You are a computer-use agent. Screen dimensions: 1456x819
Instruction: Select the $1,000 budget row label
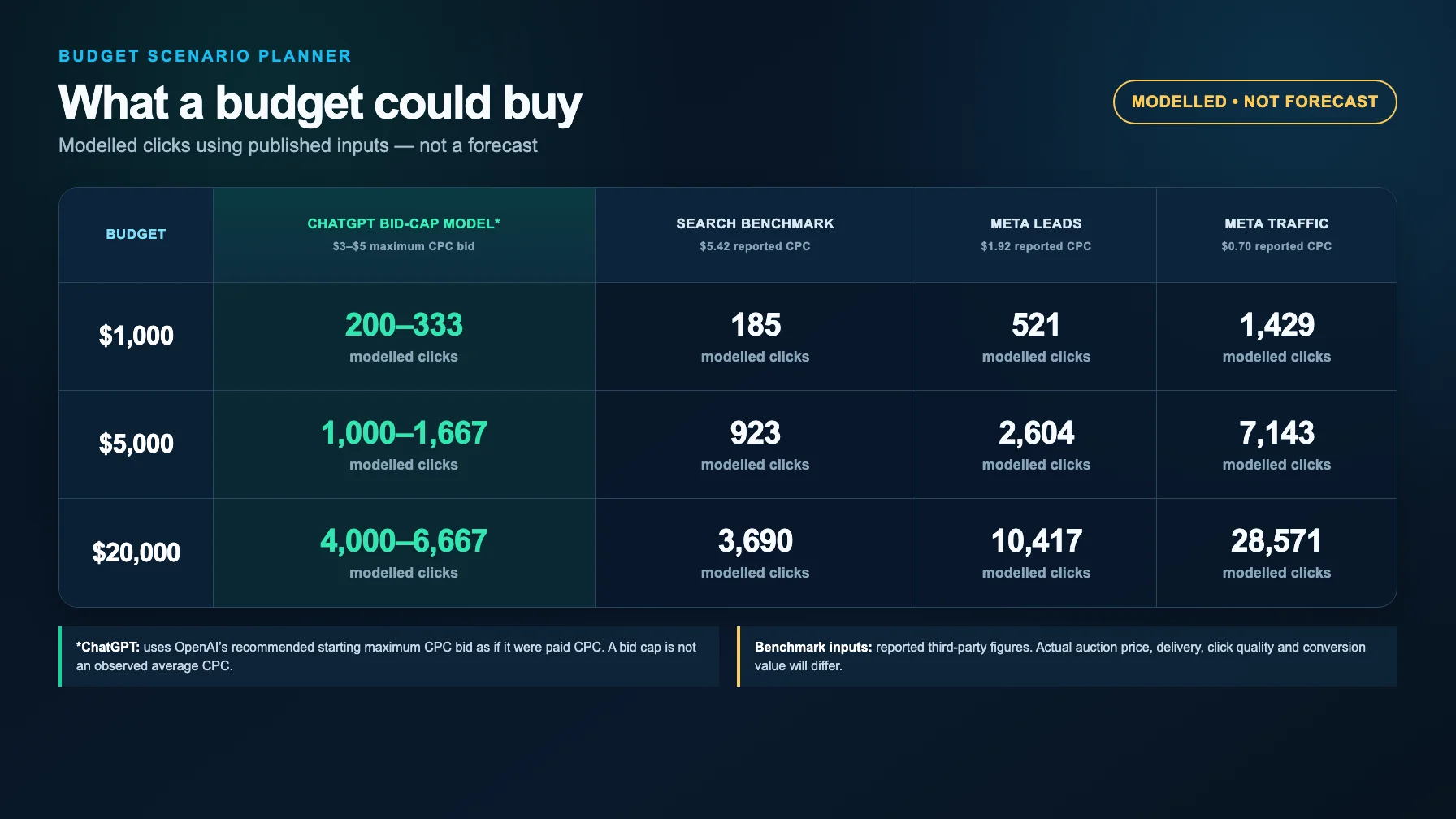pyautogui.click(x=136, y=336)
